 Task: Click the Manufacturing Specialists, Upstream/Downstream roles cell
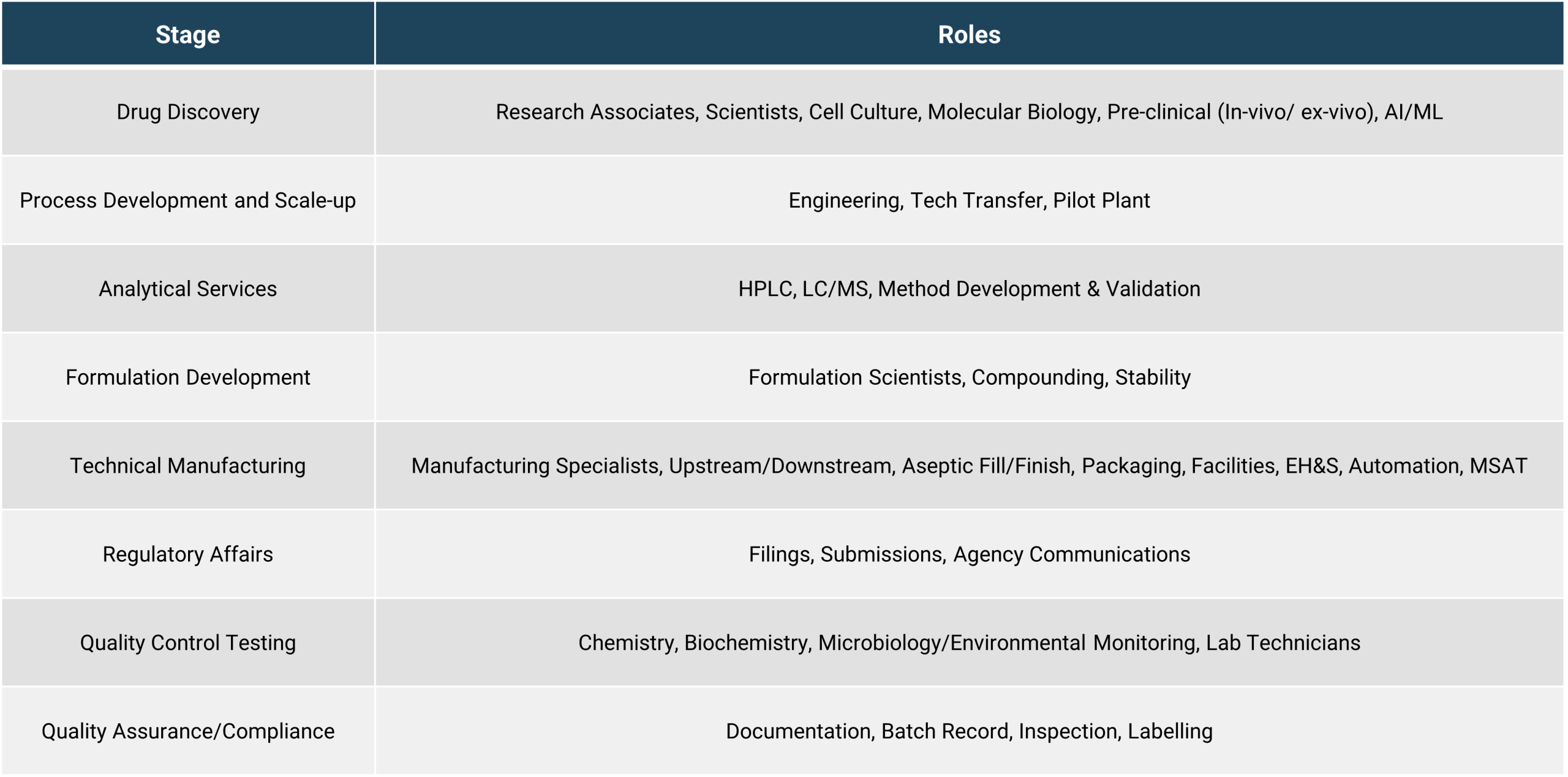click(969, 466)
